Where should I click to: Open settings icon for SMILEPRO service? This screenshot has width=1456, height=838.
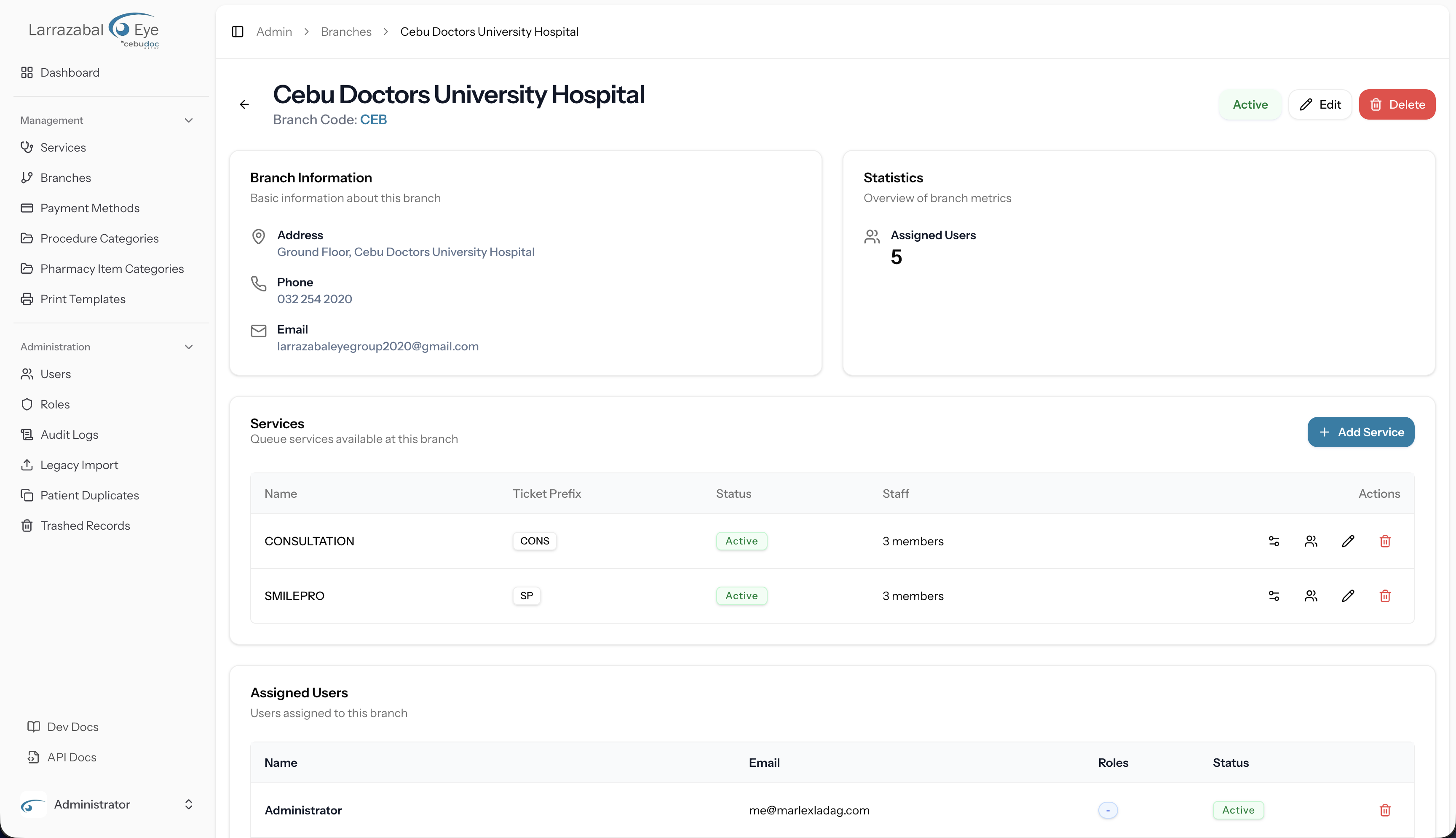click(x=1274, y=596)
